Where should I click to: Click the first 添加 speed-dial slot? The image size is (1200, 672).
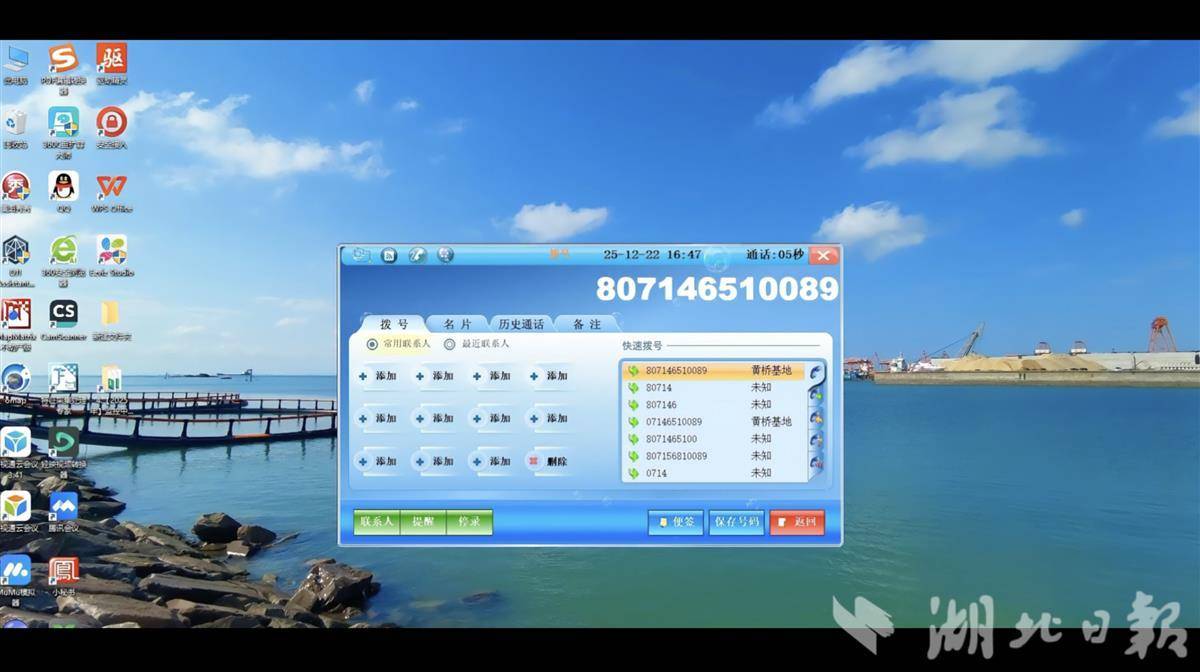click(378, 376)
